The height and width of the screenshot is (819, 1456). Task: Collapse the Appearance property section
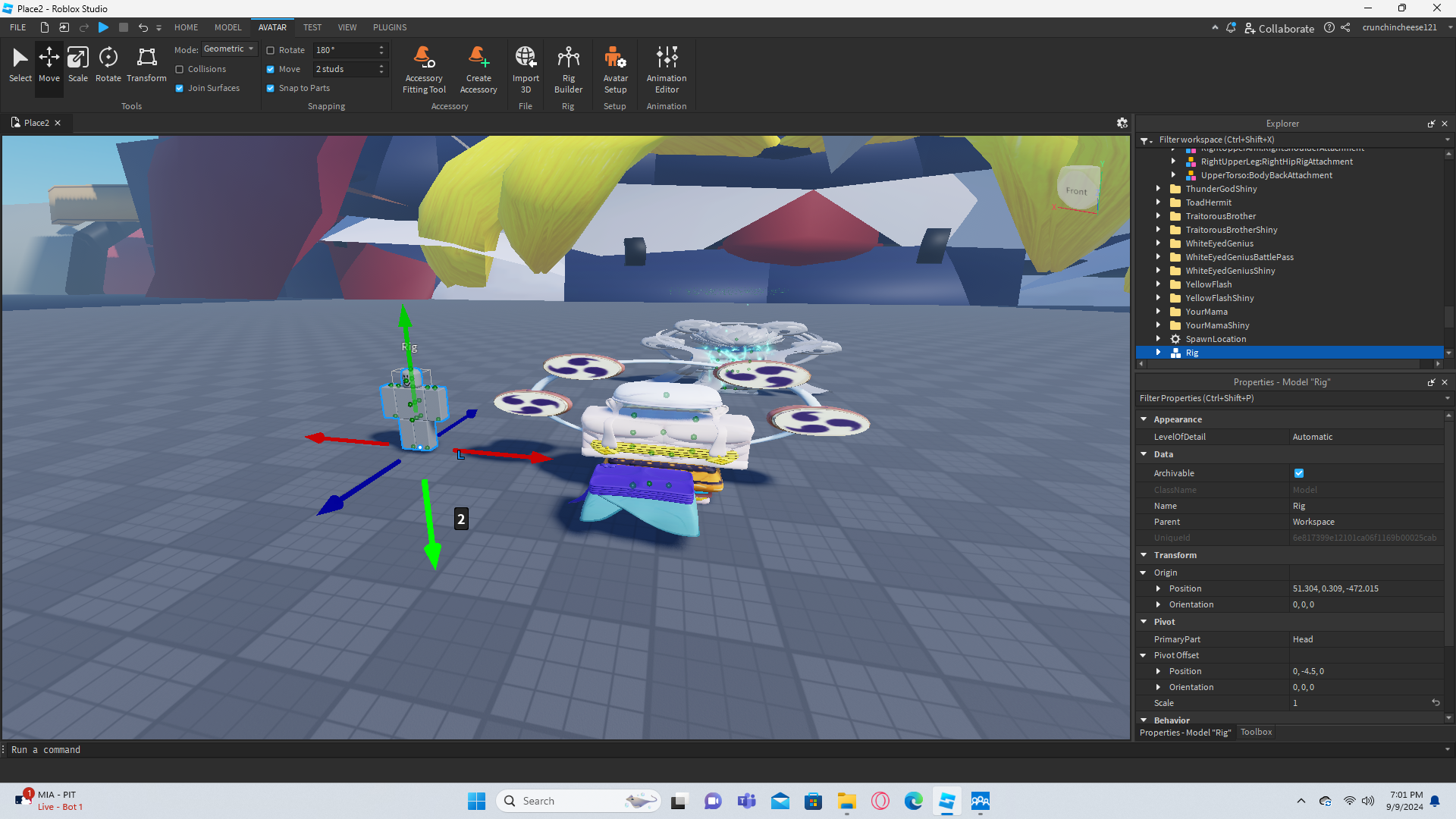1144,419
